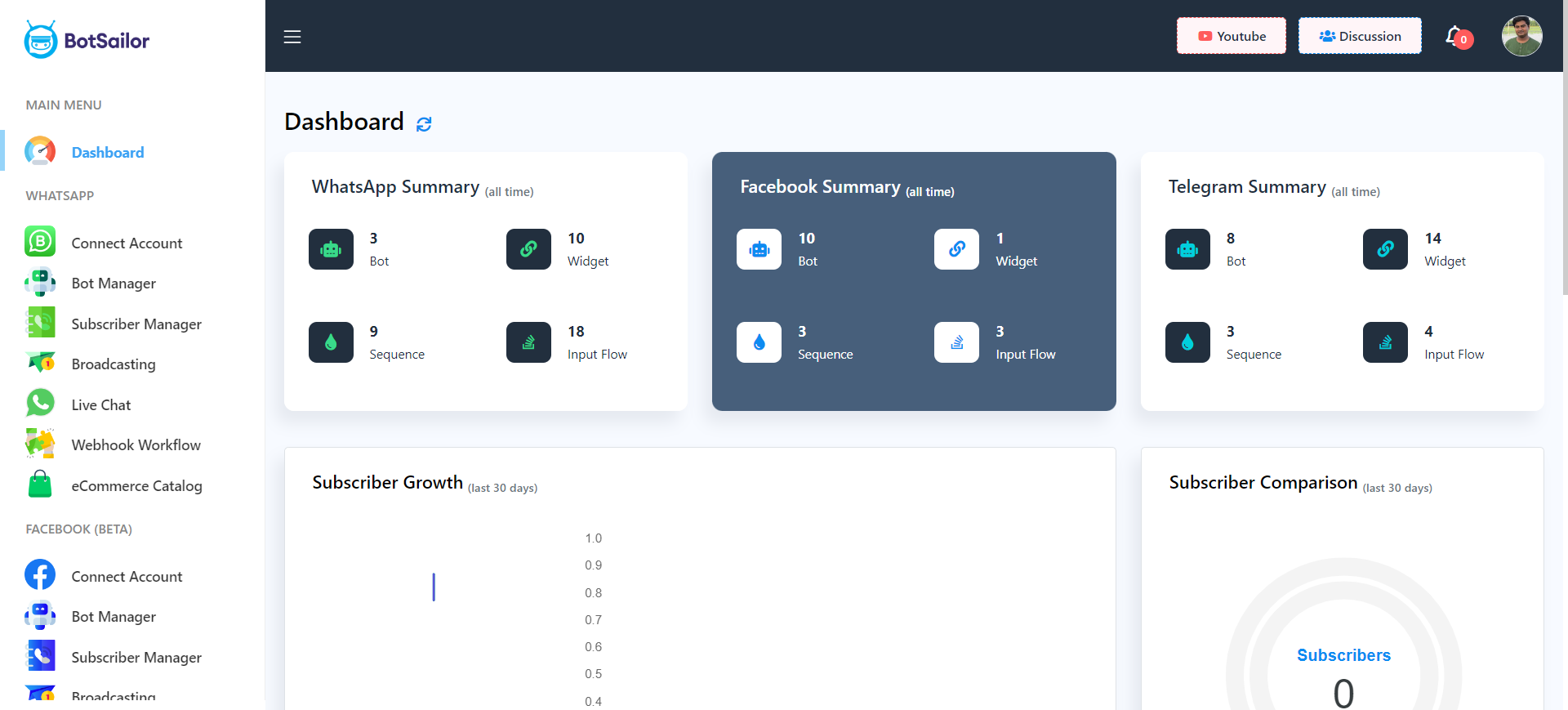Click the Telegram Input Flow icon
Image resolution: width=1568 pixels, height=710 pixels.
(1385, 342)
